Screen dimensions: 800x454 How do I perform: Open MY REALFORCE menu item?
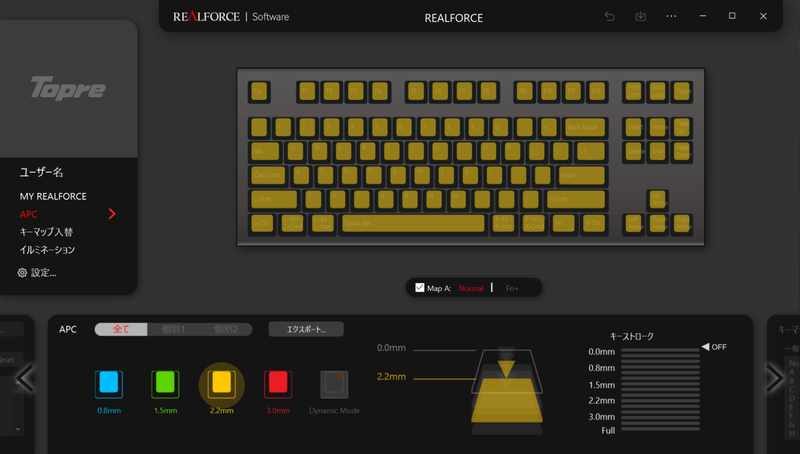point(53,196)
